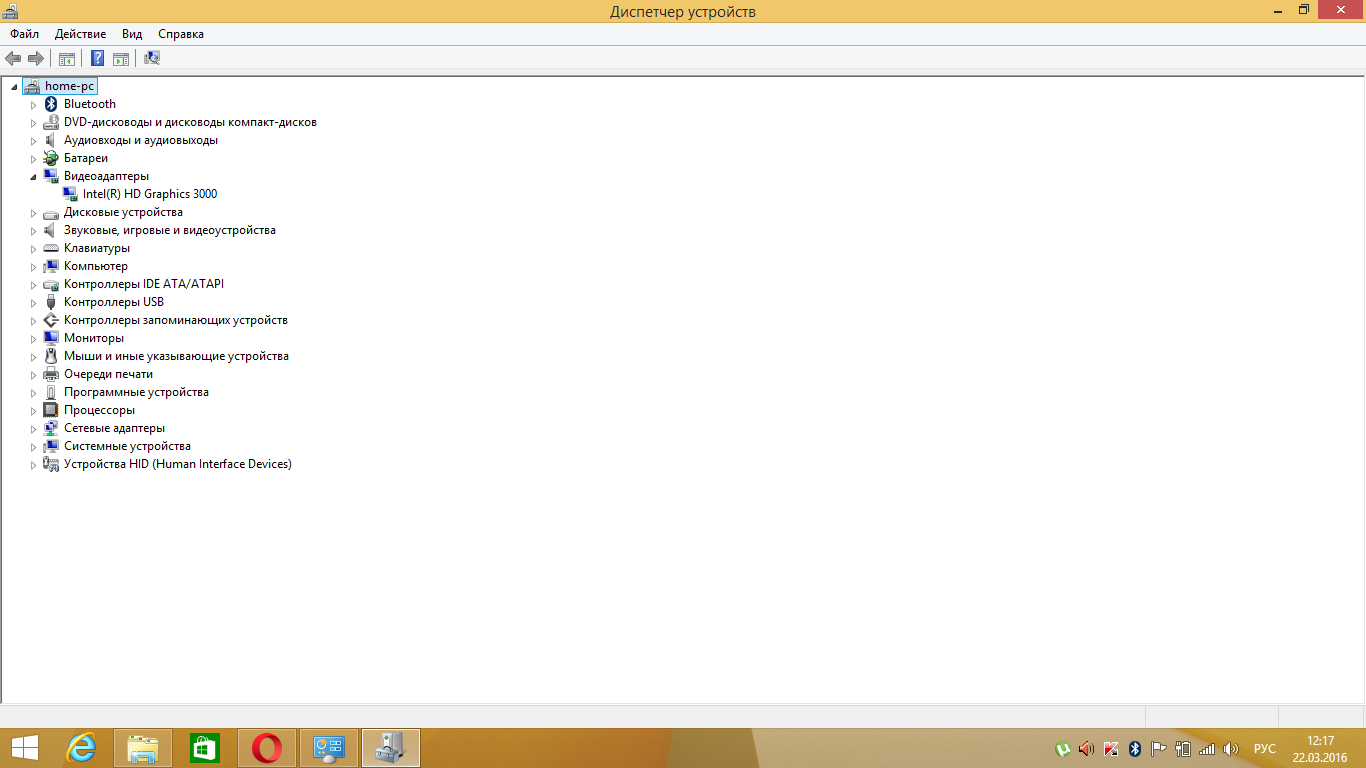Click the Контроллеры запоминающих устройств category icon
1366x768 pixels.
click(x=51, y=320)
